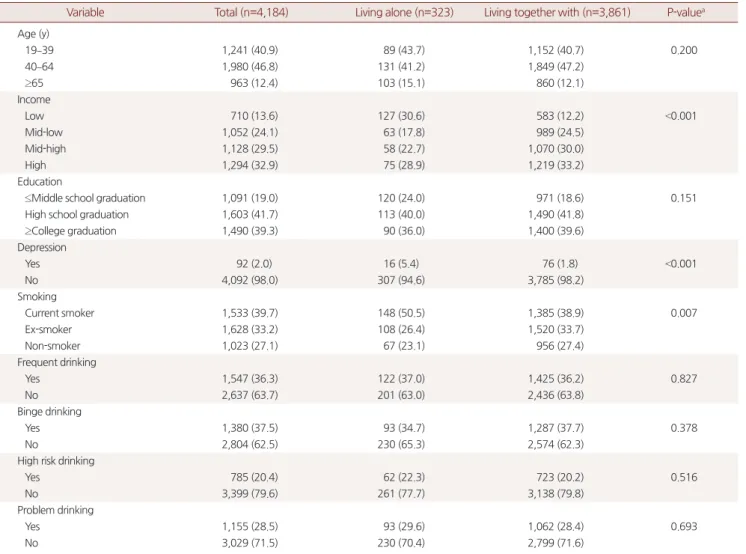The height and width of the screenshot is (554, 746).
Task: Click the "Mid-high" income row label
Action: [x=45, y=149]
